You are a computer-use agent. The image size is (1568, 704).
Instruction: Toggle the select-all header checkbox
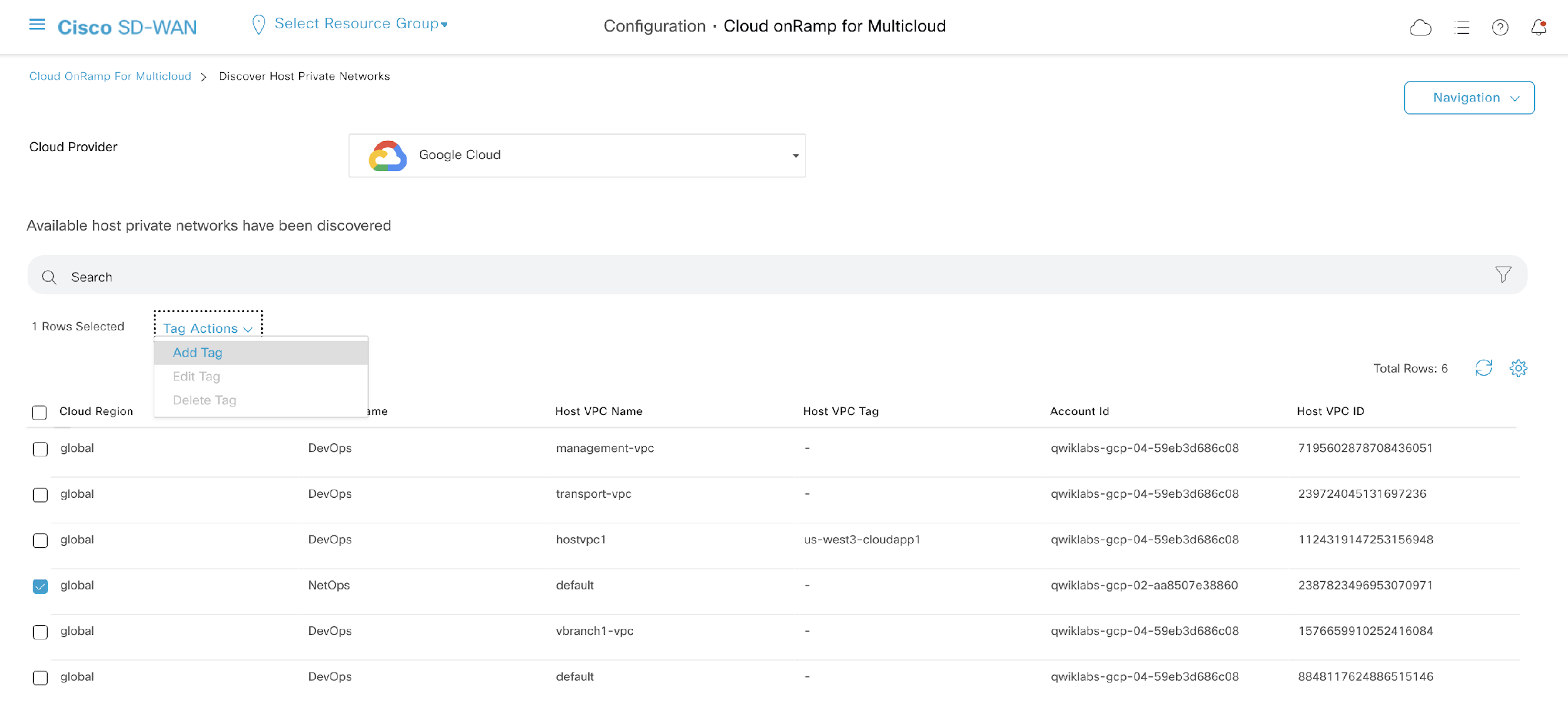pyautogui.click(x=40, y=412)
